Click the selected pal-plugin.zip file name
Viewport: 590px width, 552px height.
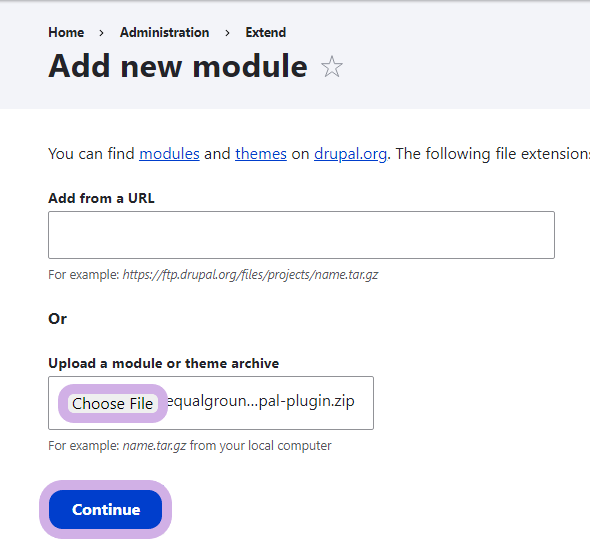(260, 401)
